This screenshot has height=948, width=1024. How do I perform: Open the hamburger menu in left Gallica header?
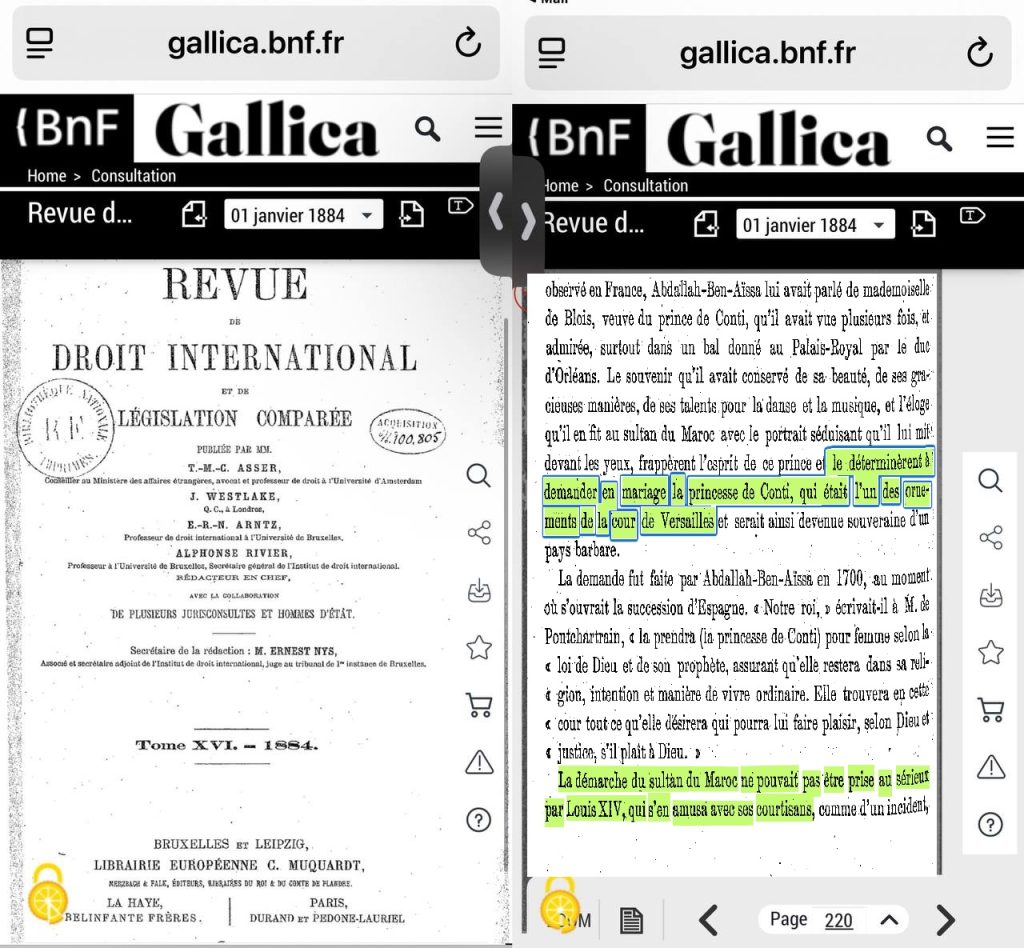coord(488,128)
